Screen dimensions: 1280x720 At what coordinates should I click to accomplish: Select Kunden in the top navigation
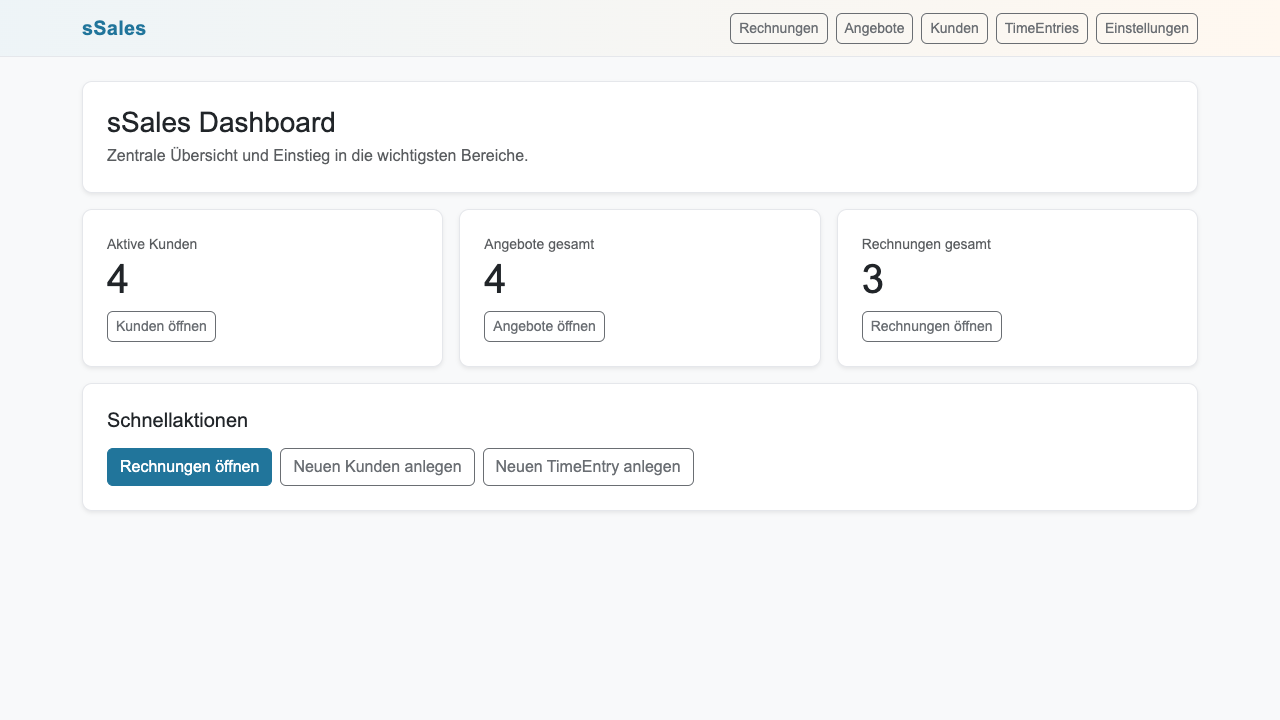point(954,28)
